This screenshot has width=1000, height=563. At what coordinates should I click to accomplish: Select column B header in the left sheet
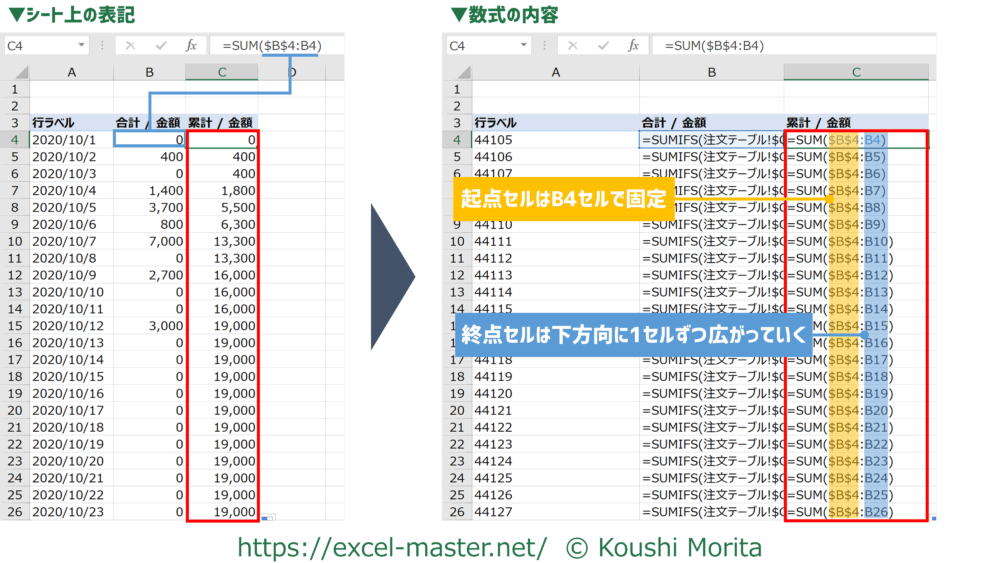[149, 72]
